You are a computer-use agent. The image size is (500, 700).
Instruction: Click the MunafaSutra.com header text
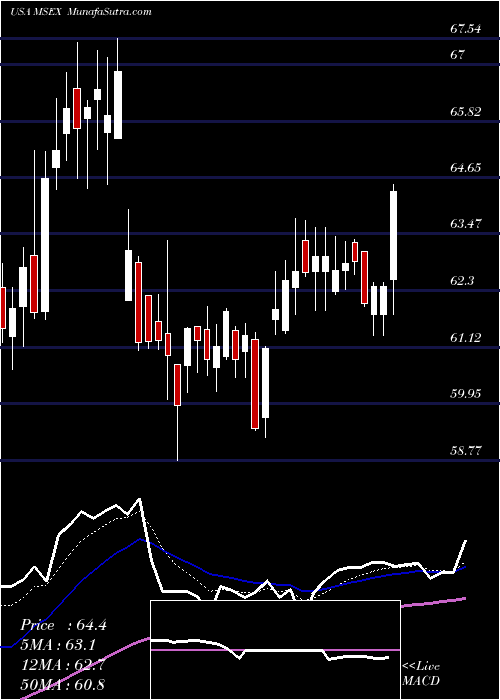[110, 12]
